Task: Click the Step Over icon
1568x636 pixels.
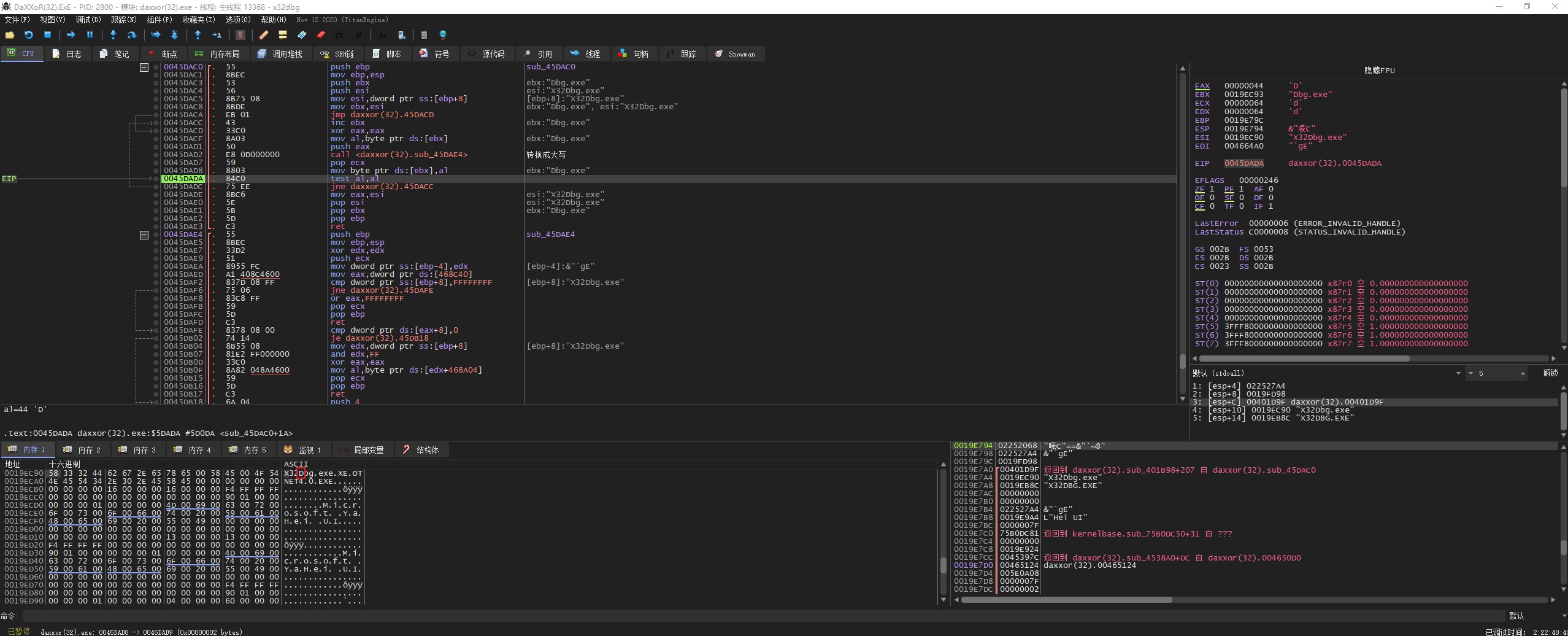Action: pyautogui.click(x=131, y=35)
